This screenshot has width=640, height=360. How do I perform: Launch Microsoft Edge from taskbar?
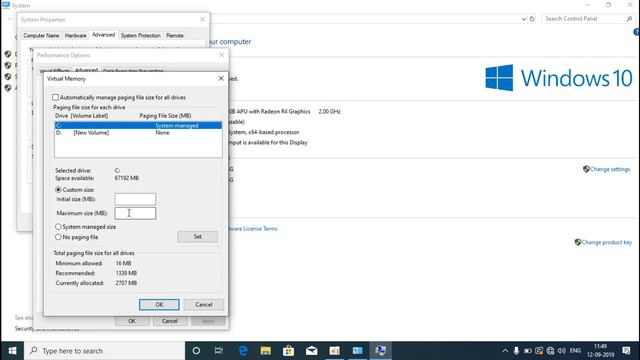pyautogui.click(x=243, y=351)
